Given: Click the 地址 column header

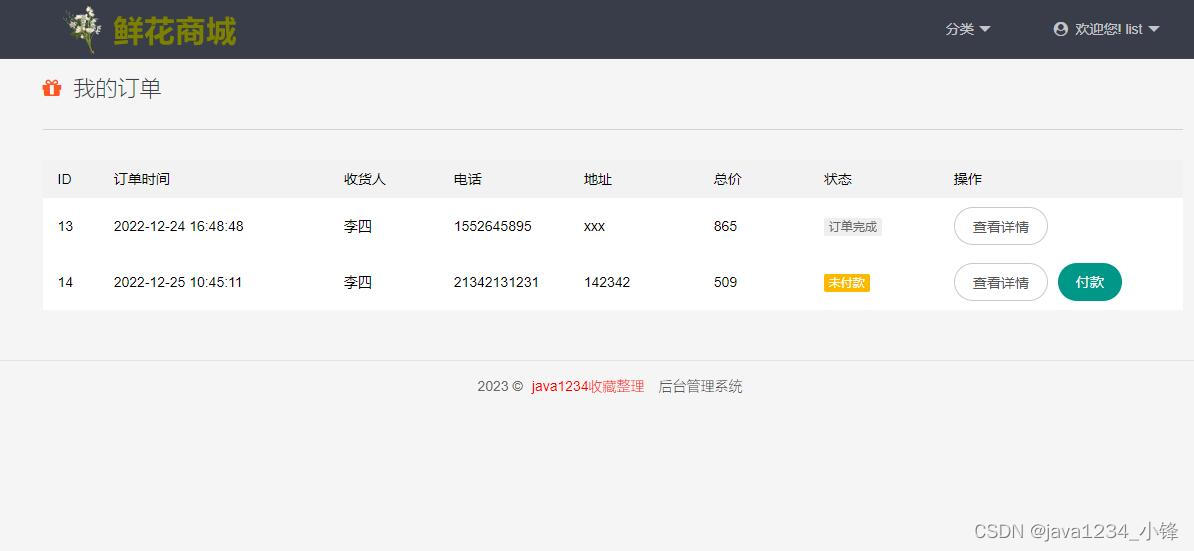Looking at the screenshot, I should pyautogui.click(x=598, y=180).
